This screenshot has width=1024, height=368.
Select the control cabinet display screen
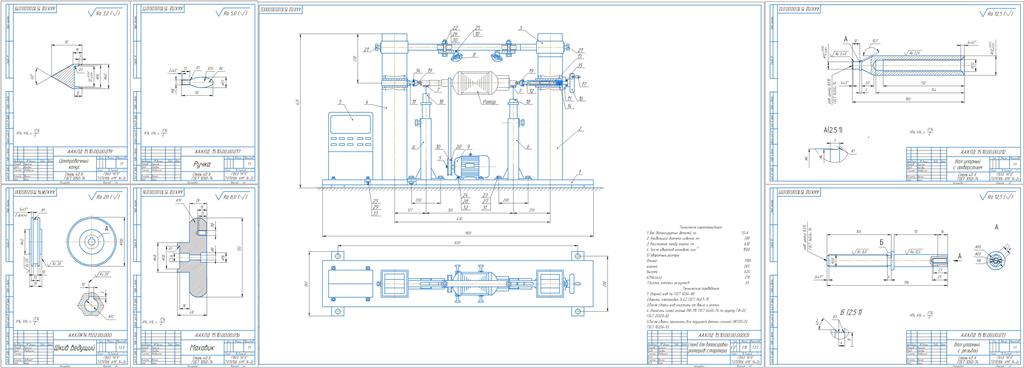click(351, 124)
